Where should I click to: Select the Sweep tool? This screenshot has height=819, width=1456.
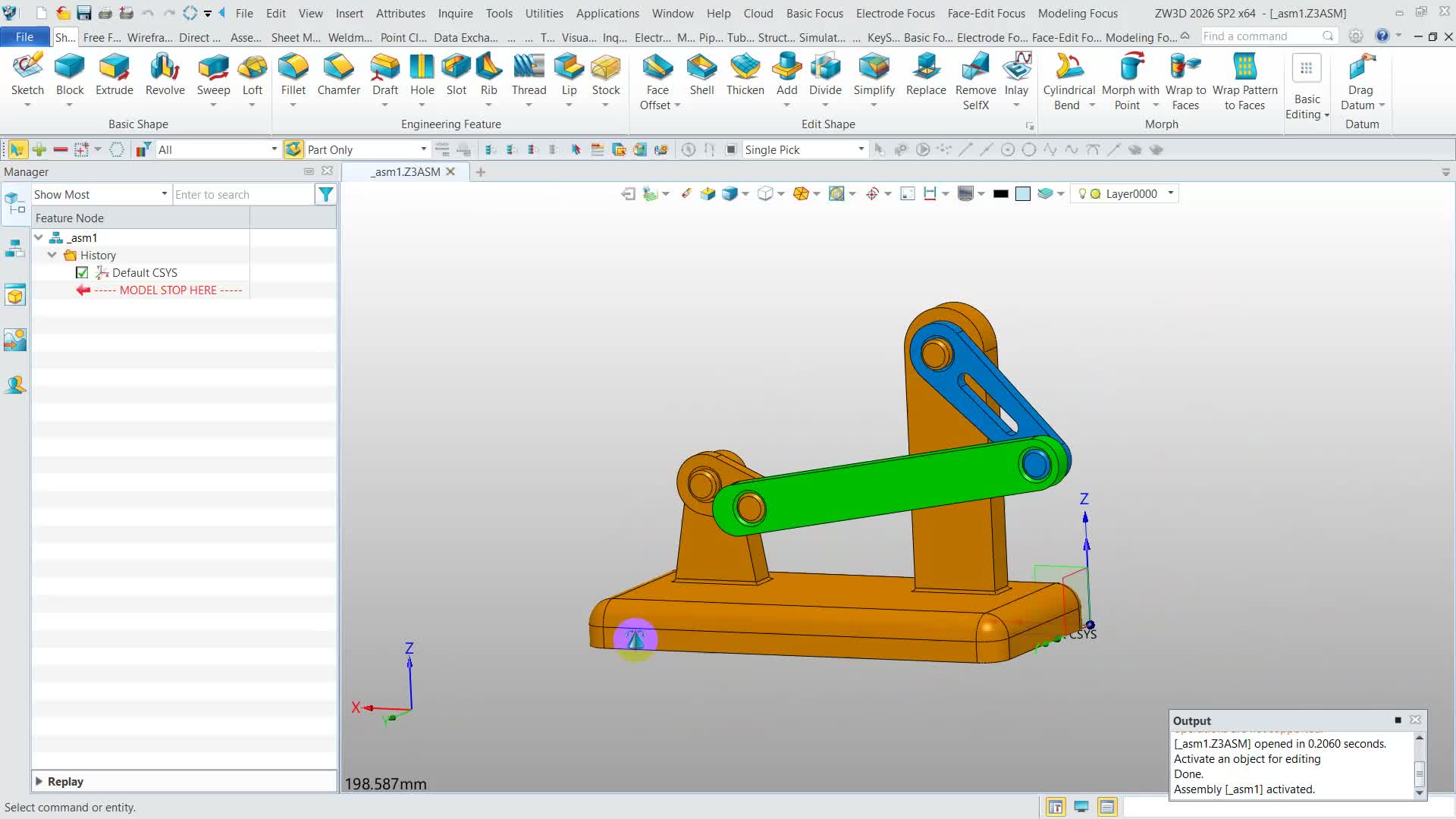(x=214, y=76)
